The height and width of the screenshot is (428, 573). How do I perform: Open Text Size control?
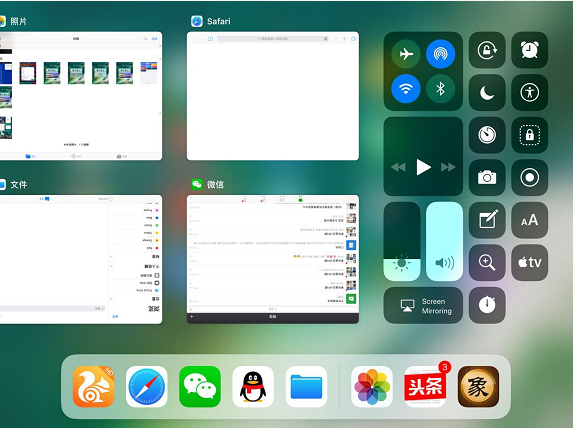point(530,220)
